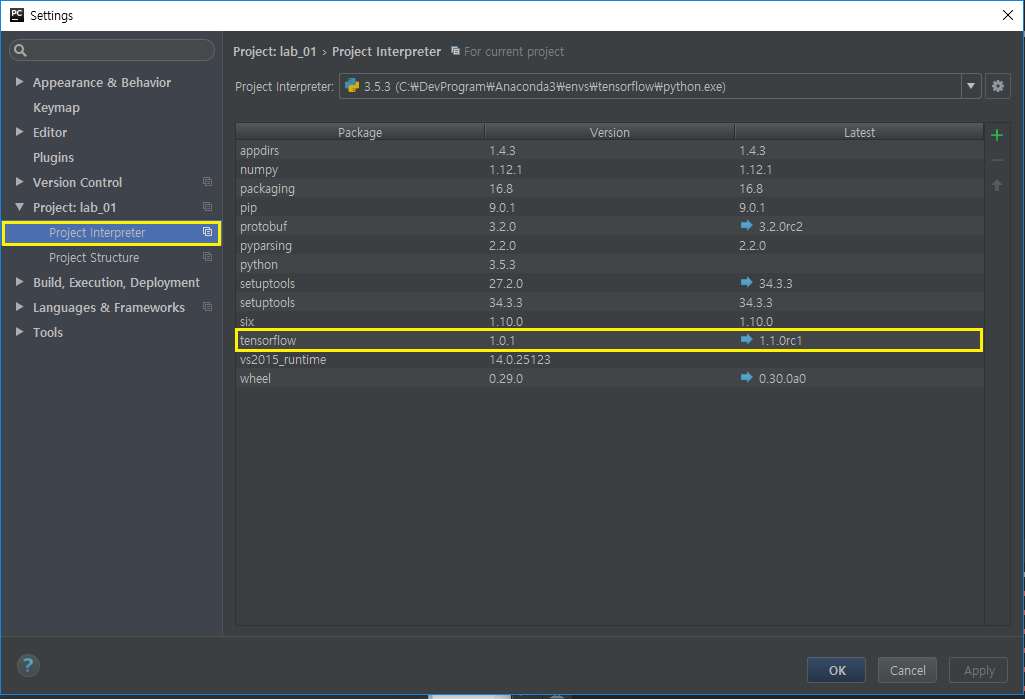
Task: Select the tensorflow package row
Action: (609, 340)
